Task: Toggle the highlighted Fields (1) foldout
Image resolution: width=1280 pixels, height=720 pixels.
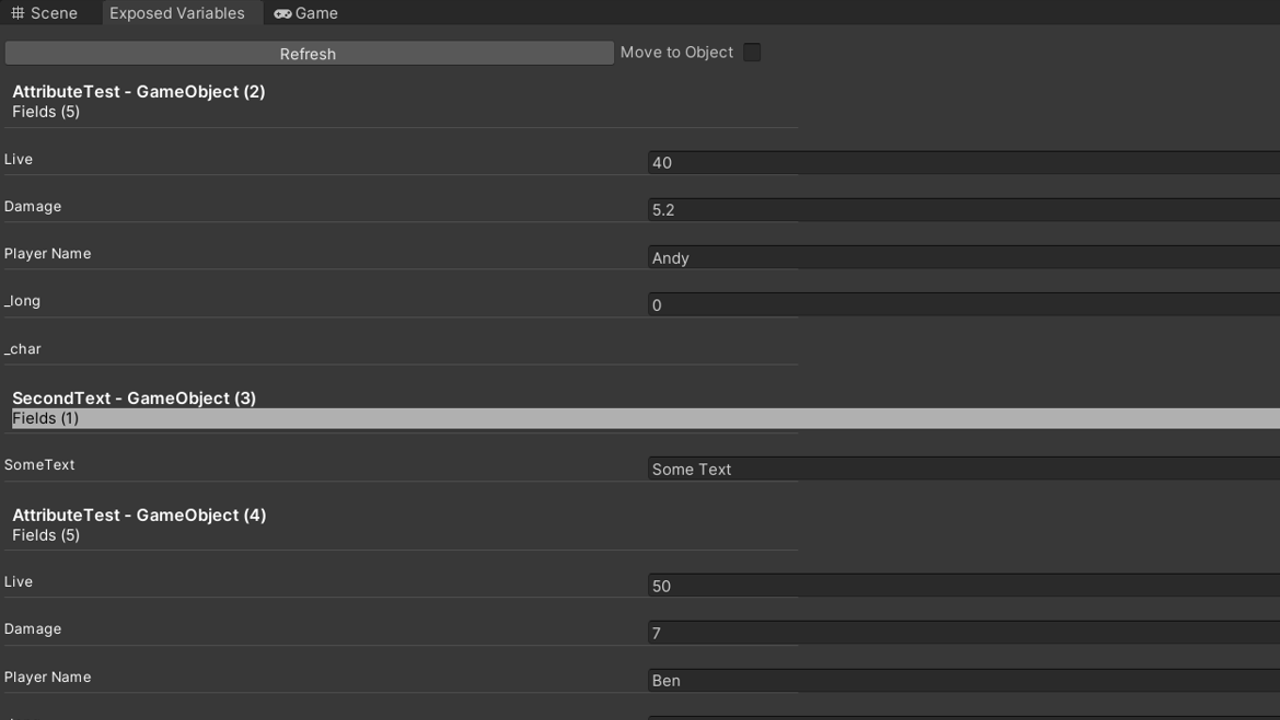Action: (46, 418)
